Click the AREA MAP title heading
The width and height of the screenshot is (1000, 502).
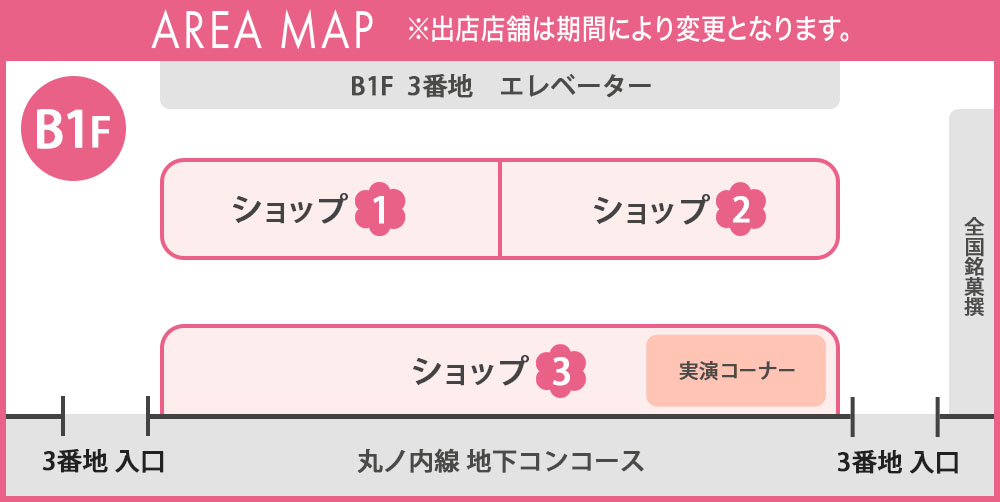point(263,31)
